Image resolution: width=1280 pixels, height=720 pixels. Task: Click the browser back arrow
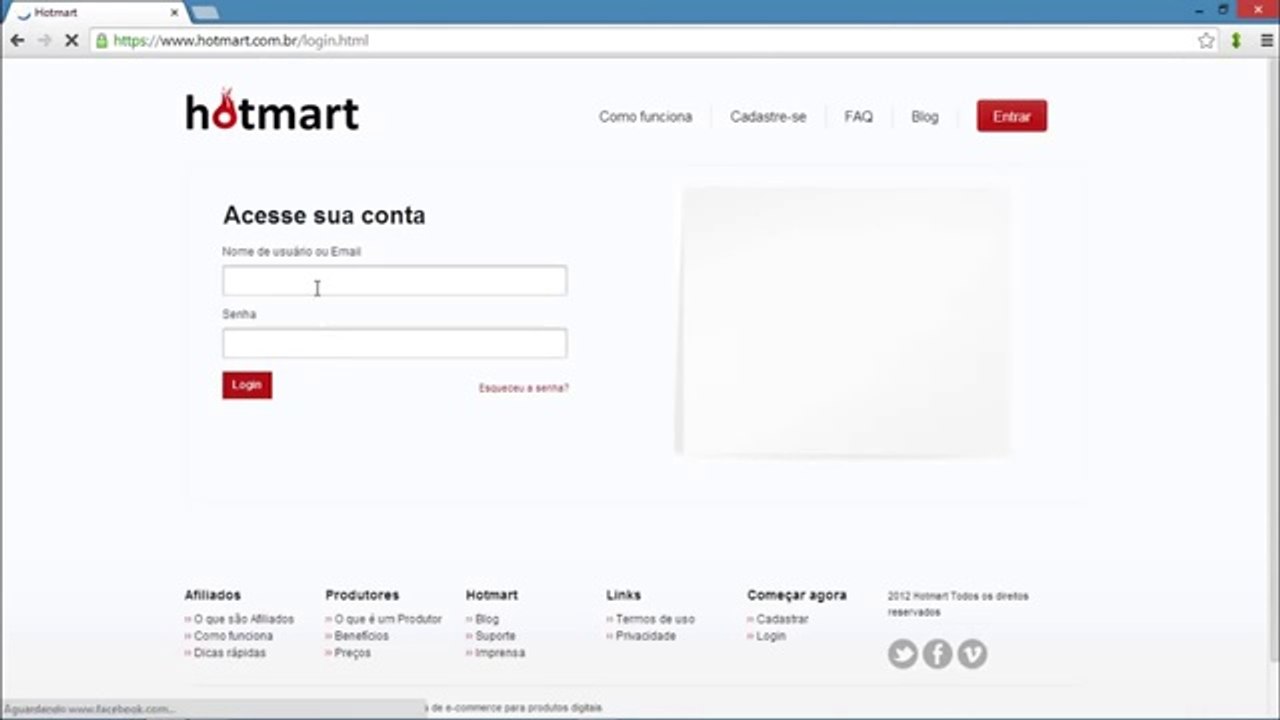pos(17,41)
